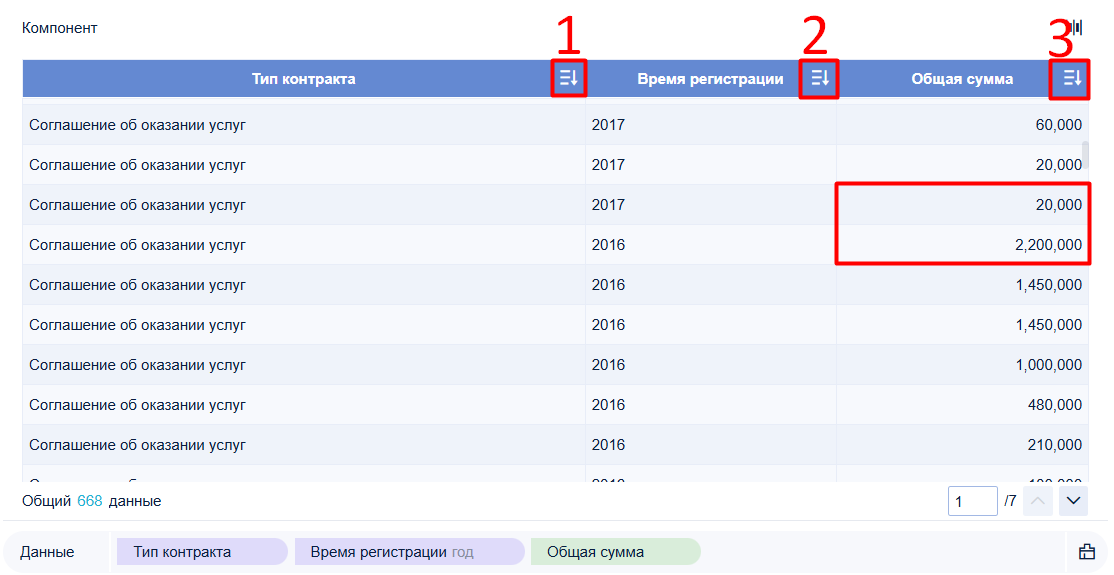1114x575 pixels.
Task: Click the Тип контракта column header
Action: point(303,78)
